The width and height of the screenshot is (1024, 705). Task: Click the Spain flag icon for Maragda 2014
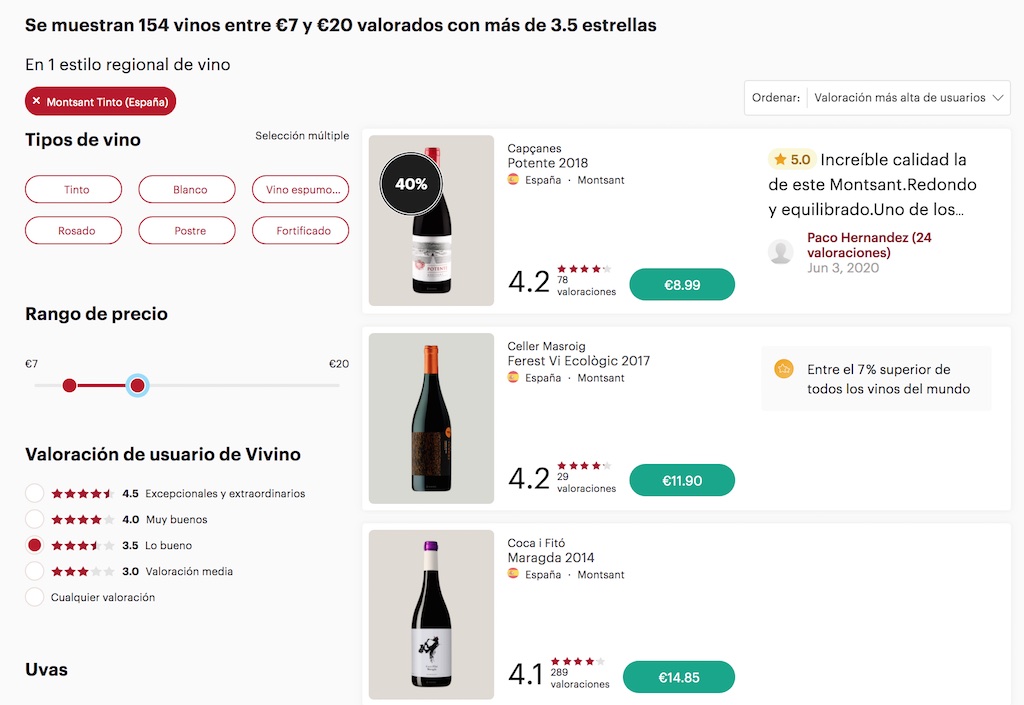(513, 575)
